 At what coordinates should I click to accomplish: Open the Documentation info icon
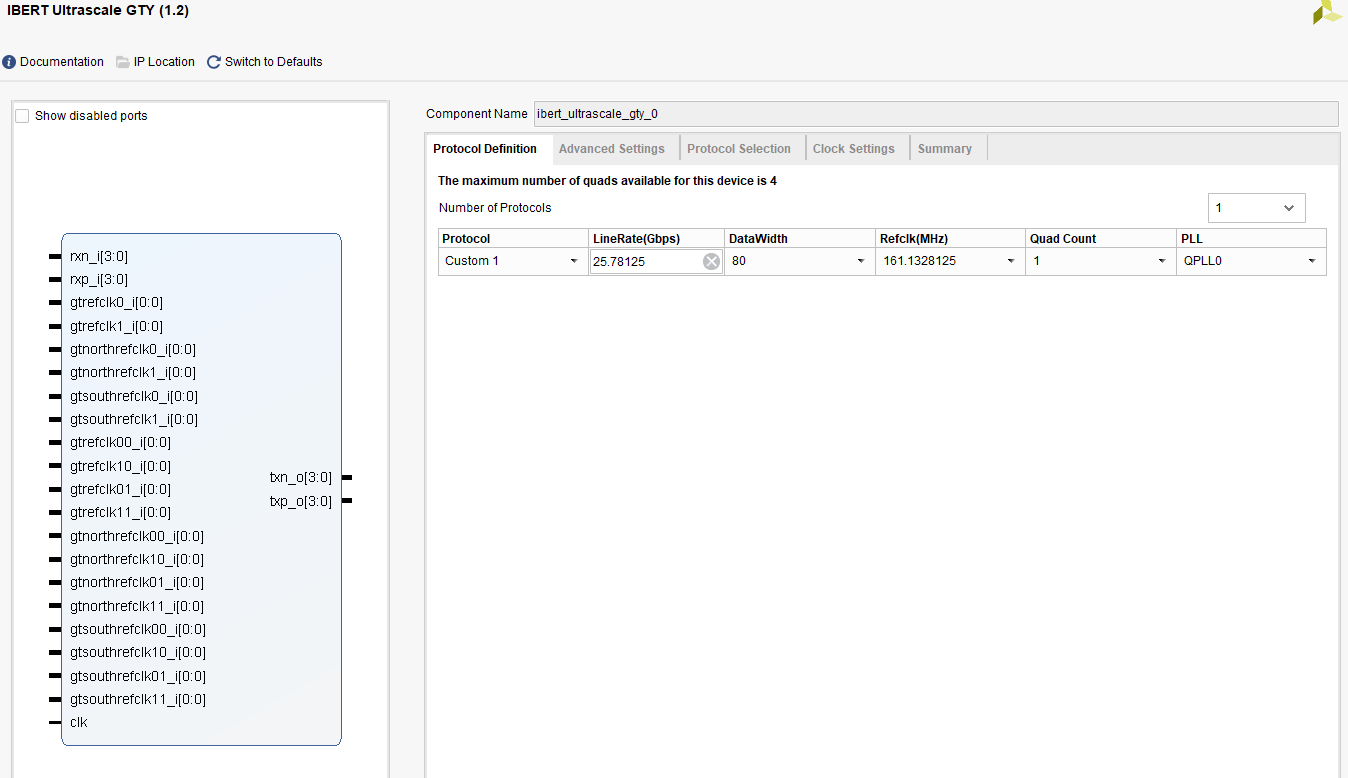pyautogui.click(x=10, y=62)
